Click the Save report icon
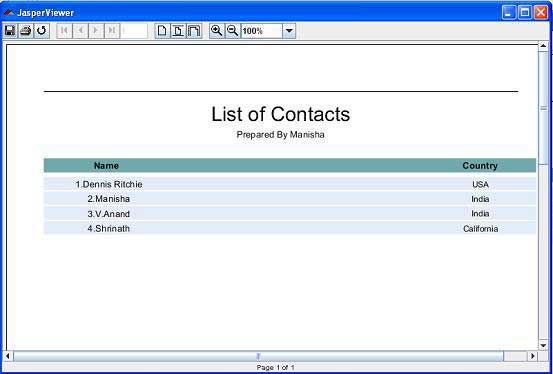The image size is (553, 374). [x=10, y=31]
